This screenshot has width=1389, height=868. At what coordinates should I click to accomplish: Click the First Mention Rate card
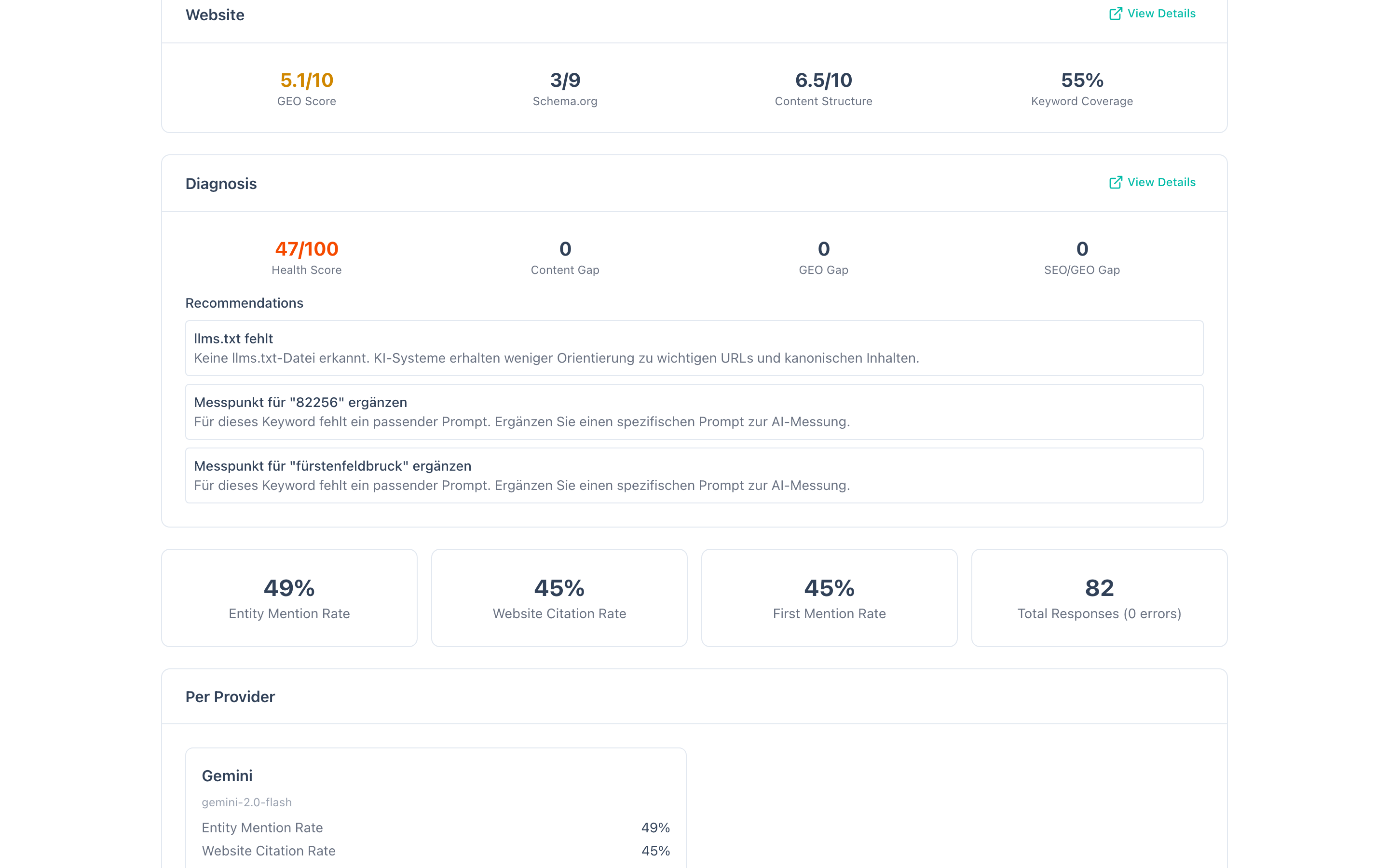[829, 597]
